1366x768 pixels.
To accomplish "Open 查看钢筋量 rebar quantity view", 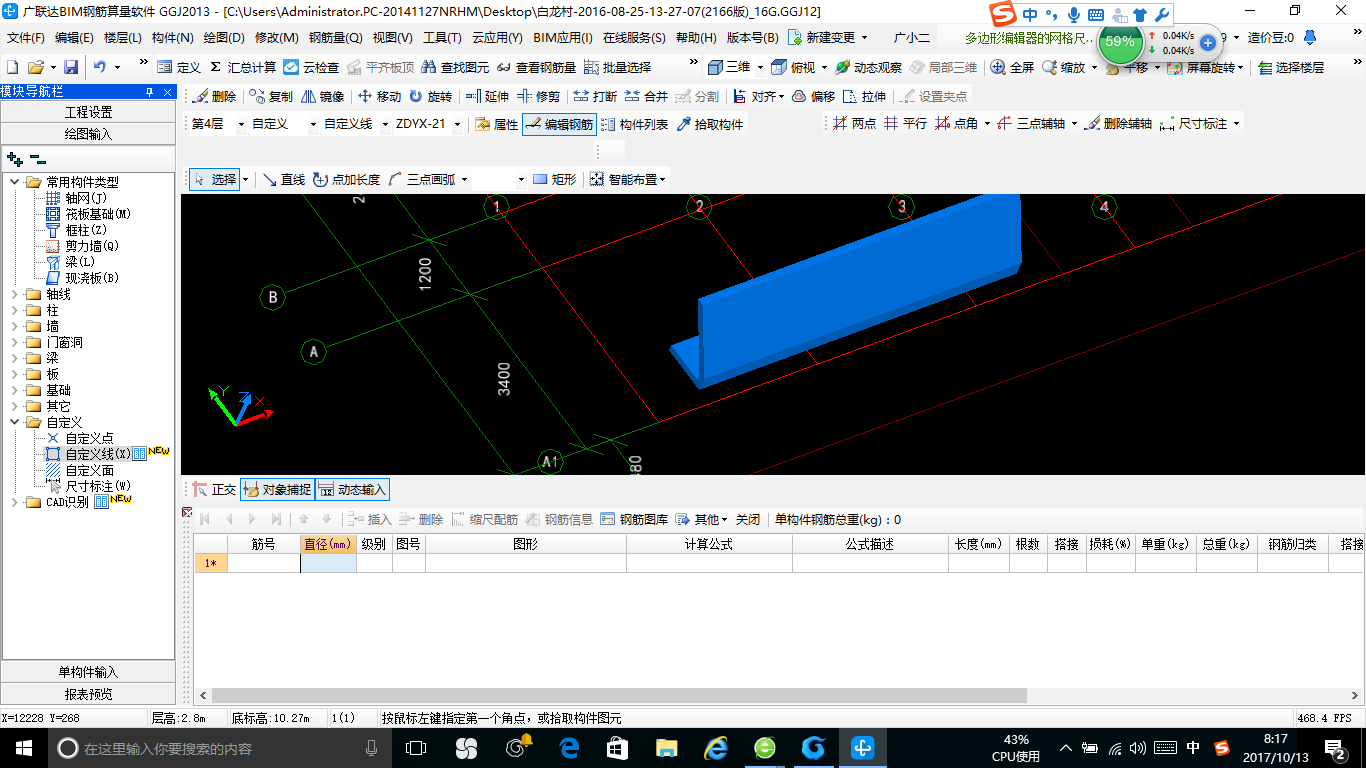I will (x=536, y=67).
